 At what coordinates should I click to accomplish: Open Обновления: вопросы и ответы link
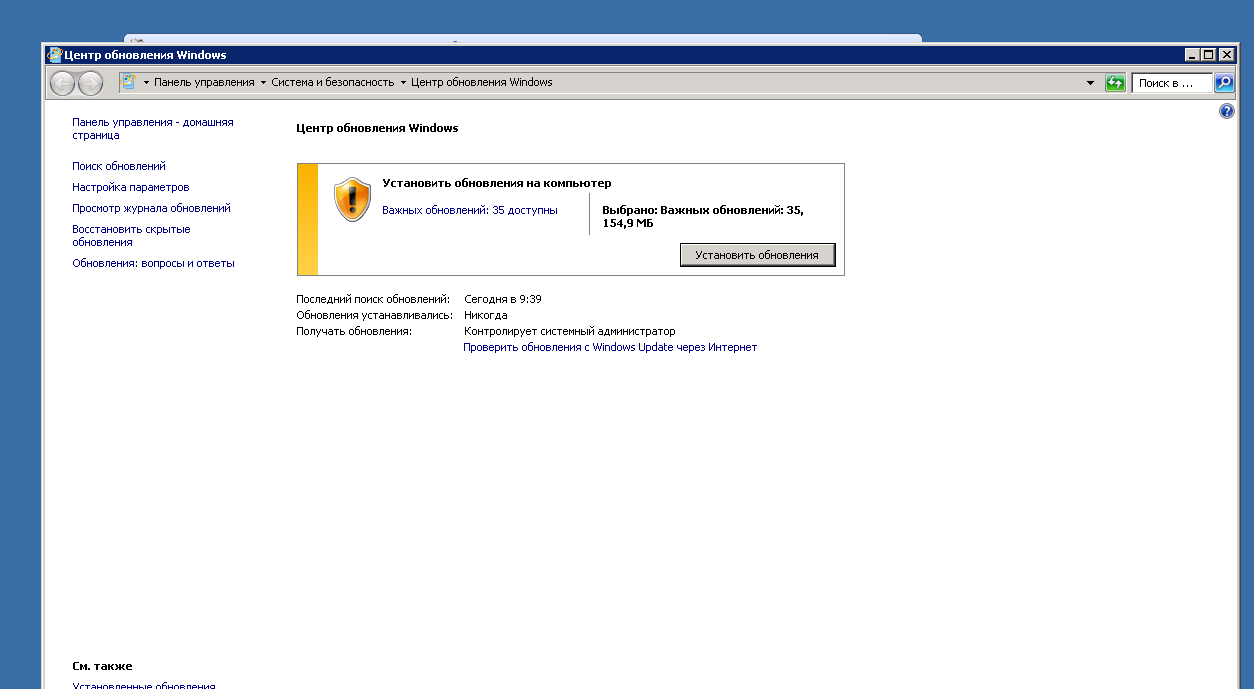[x=153, y=263]
